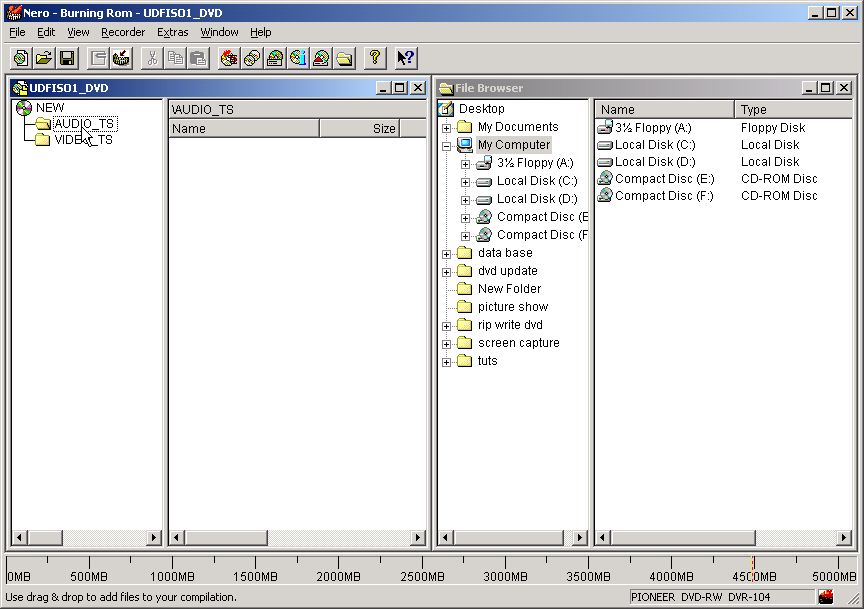Click right scroll arrow under File Browser folder tree
Viewport: 864px width, 609px height.
(579, 537)
